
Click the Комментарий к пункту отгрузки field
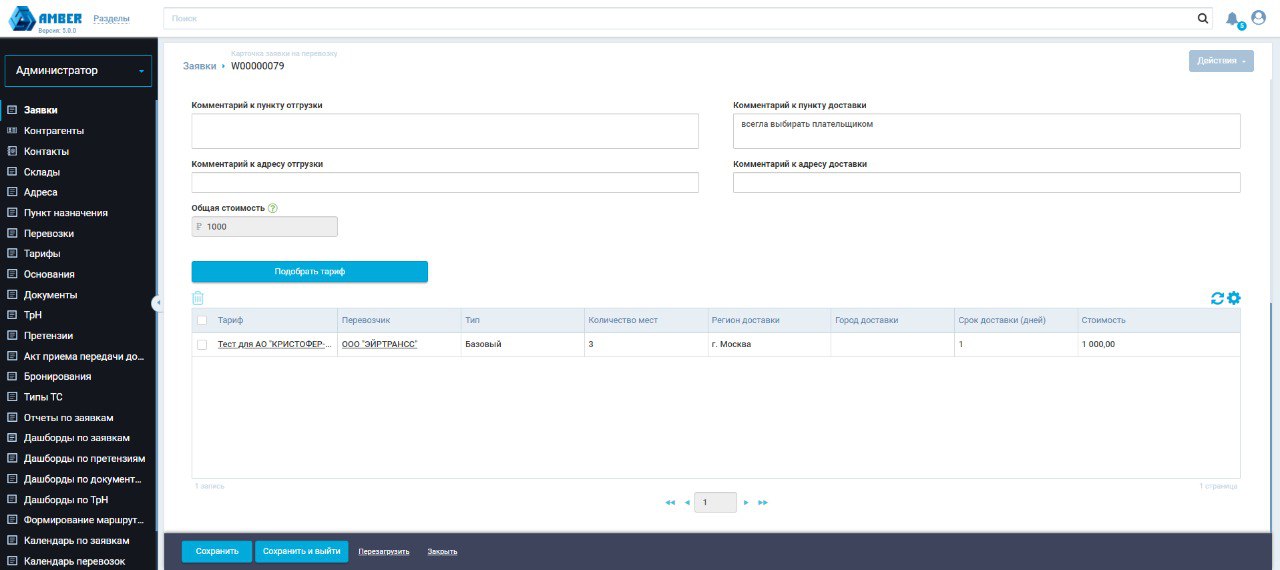[x=445, y=131]
